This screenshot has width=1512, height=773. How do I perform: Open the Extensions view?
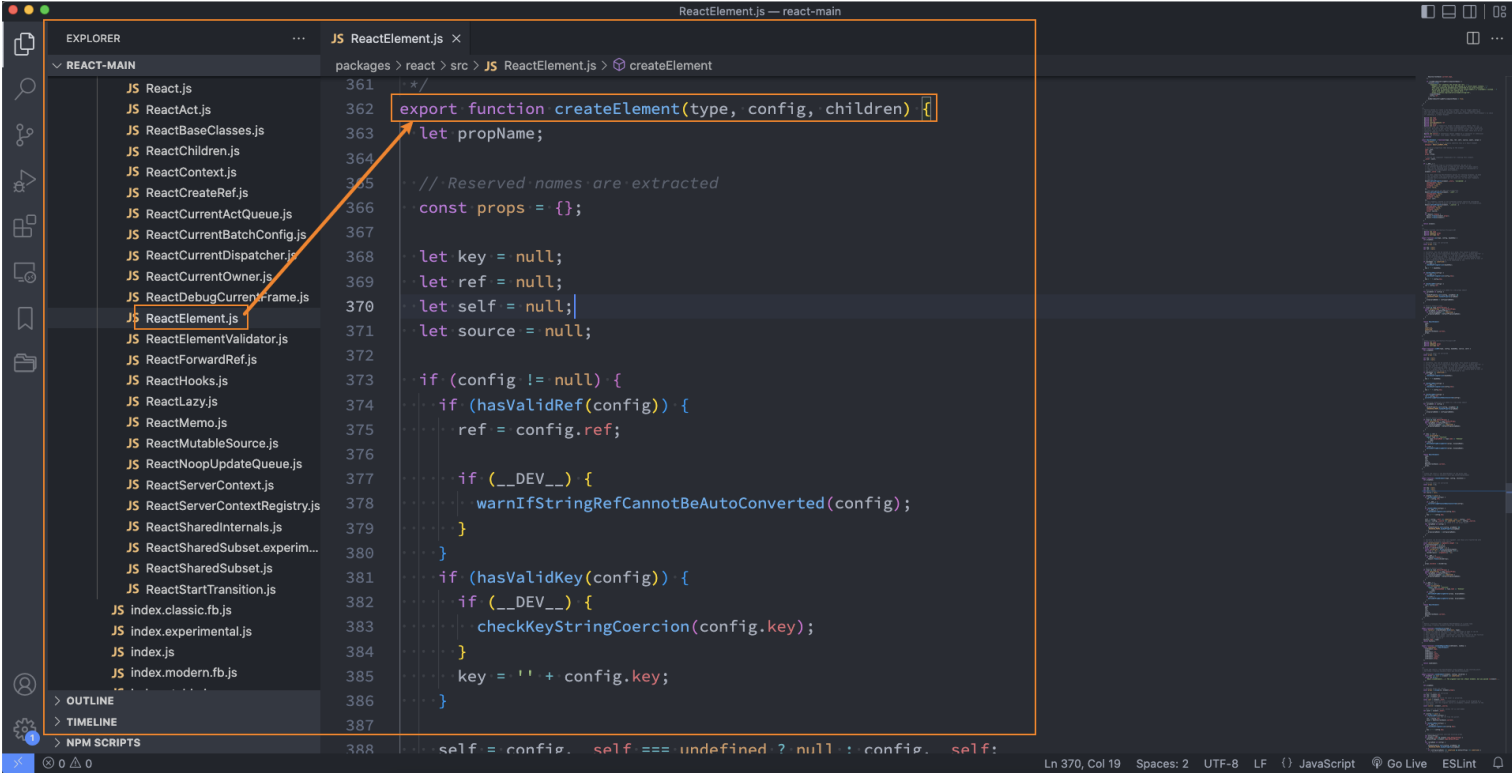click(25, 227)
